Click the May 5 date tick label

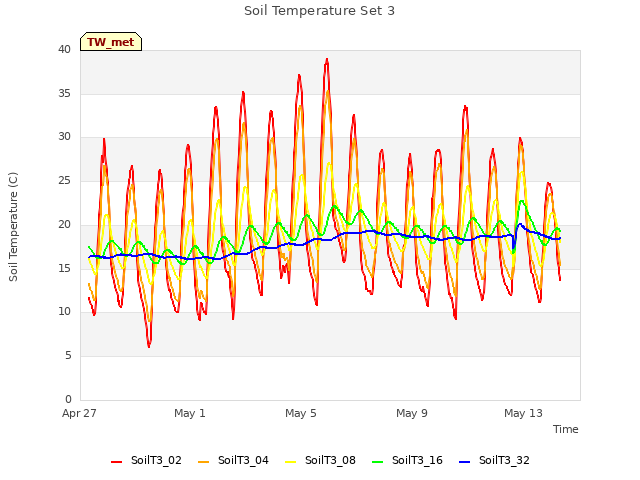[x=301, y=413]
